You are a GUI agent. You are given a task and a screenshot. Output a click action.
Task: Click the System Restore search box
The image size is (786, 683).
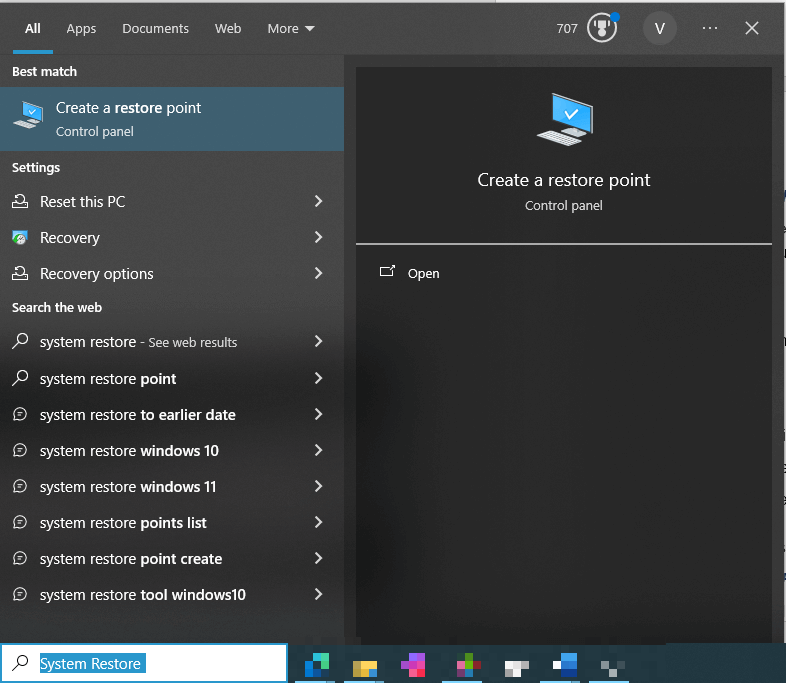(144, 663)
